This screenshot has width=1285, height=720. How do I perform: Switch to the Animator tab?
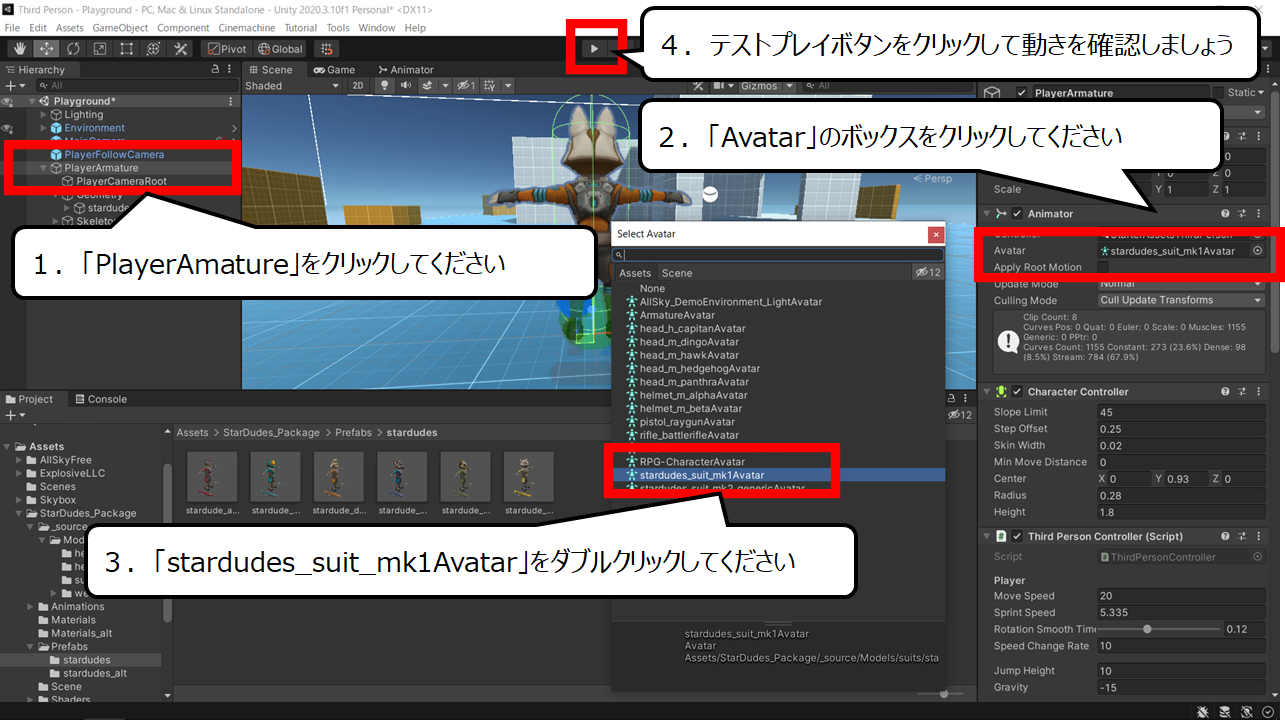(405, 70)
